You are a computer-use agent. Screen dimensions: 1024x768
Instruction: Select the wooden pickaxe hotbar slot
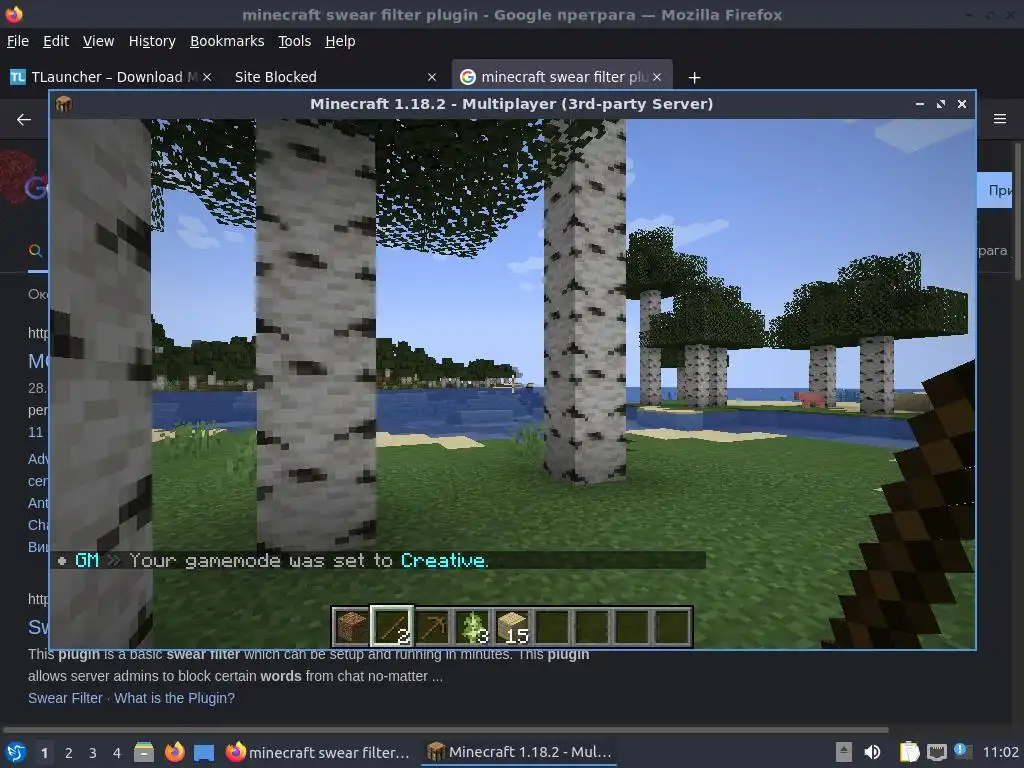point(432,626)
